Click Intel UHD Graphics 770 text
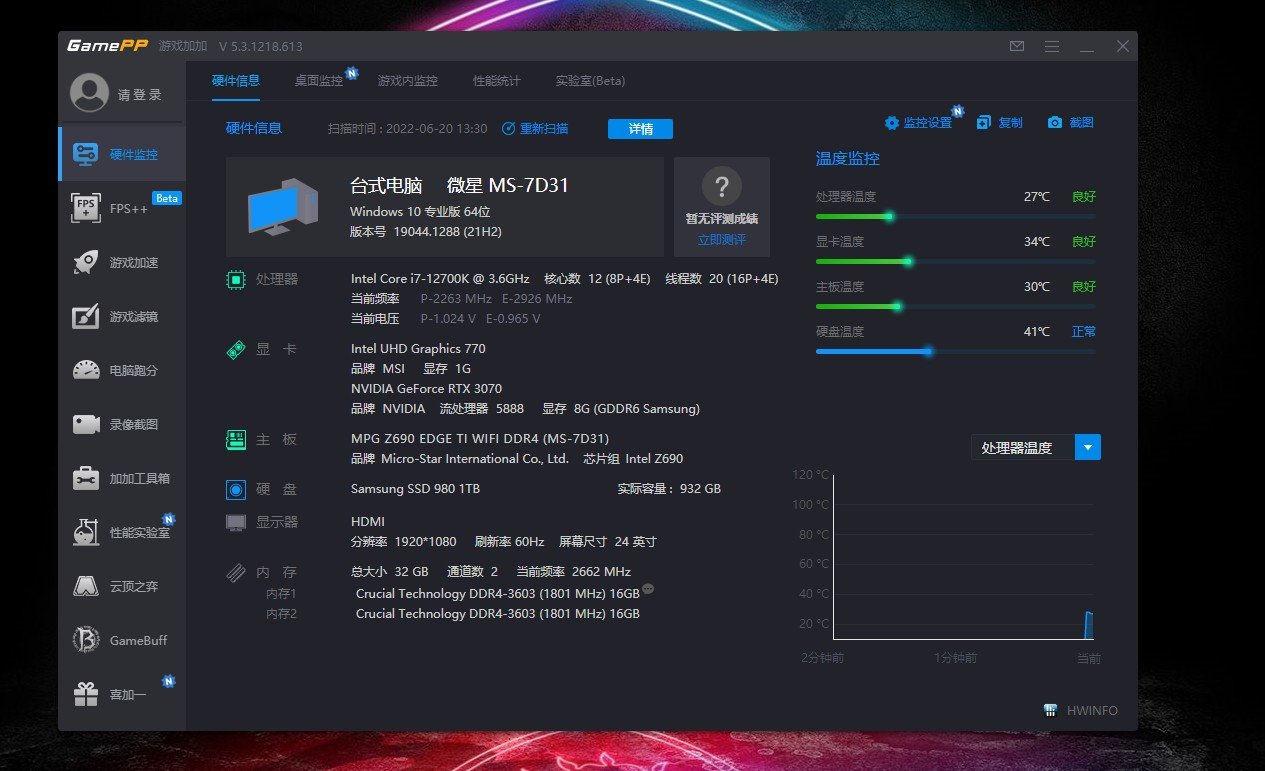Viewport: 1265px width, 771px height. 418,348
